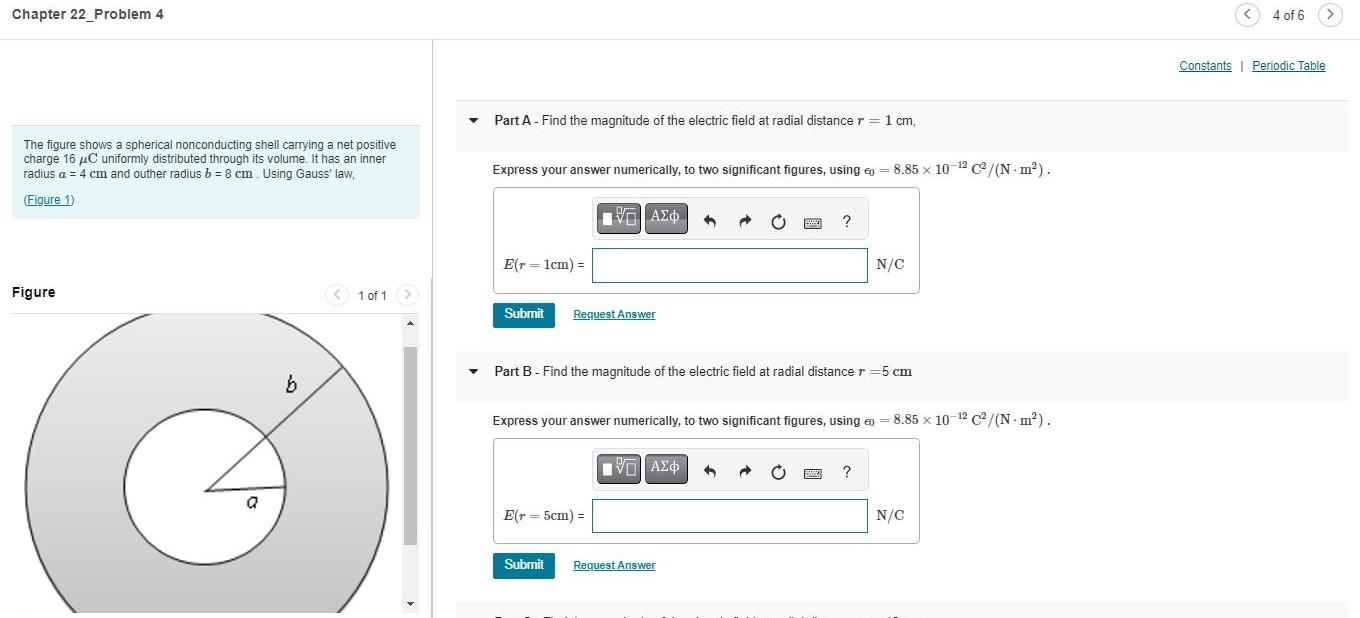Viewport: 1360px width, 618px height.
Task: Go to the next problem, 5 of 6
Action: [x=1330, y=15]
